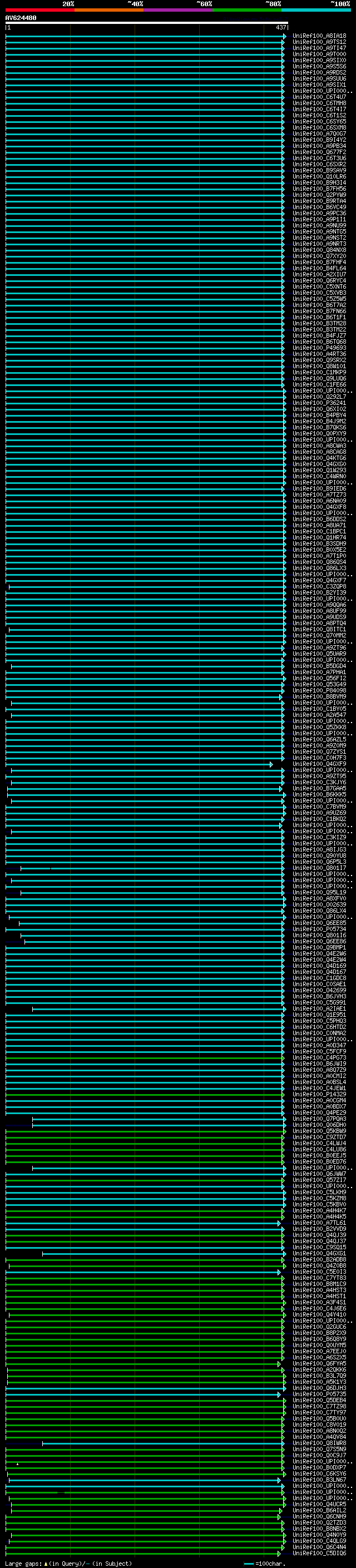This screenshot has width=356, height=1568.
Task: Select hit label UniRef100_Q86LX3
Action: 319,568
